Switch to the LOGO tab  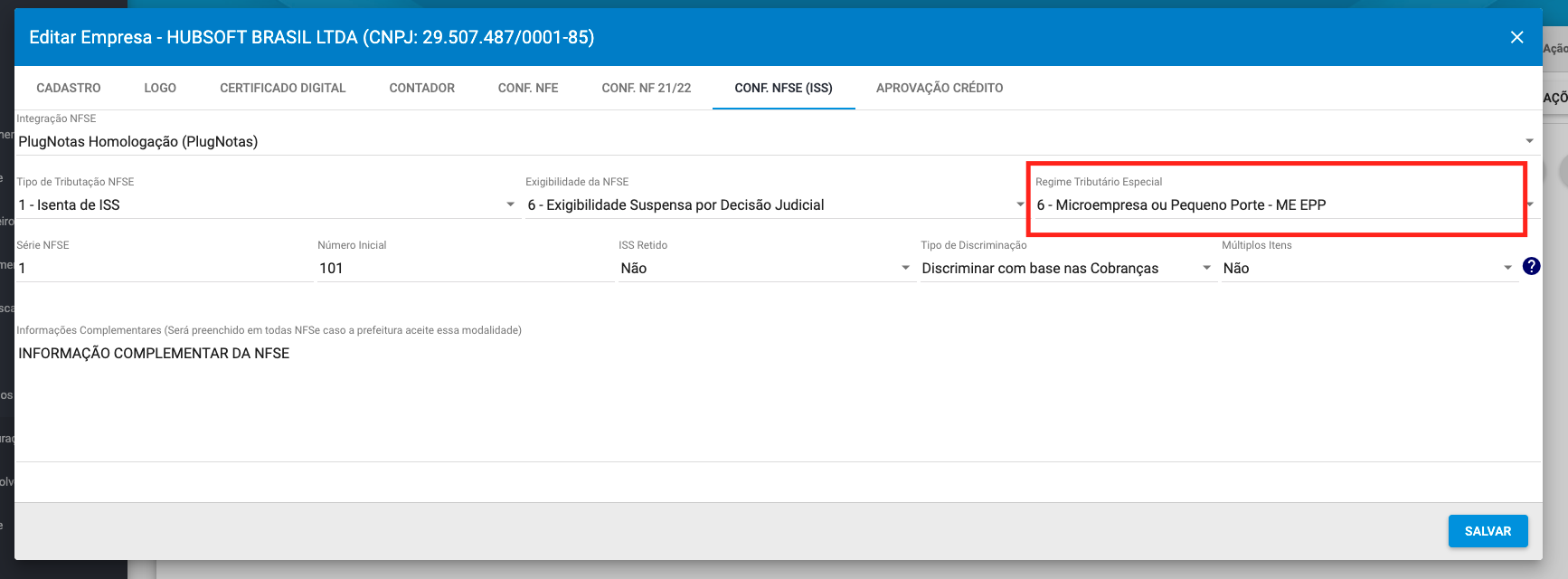(160, 88)
